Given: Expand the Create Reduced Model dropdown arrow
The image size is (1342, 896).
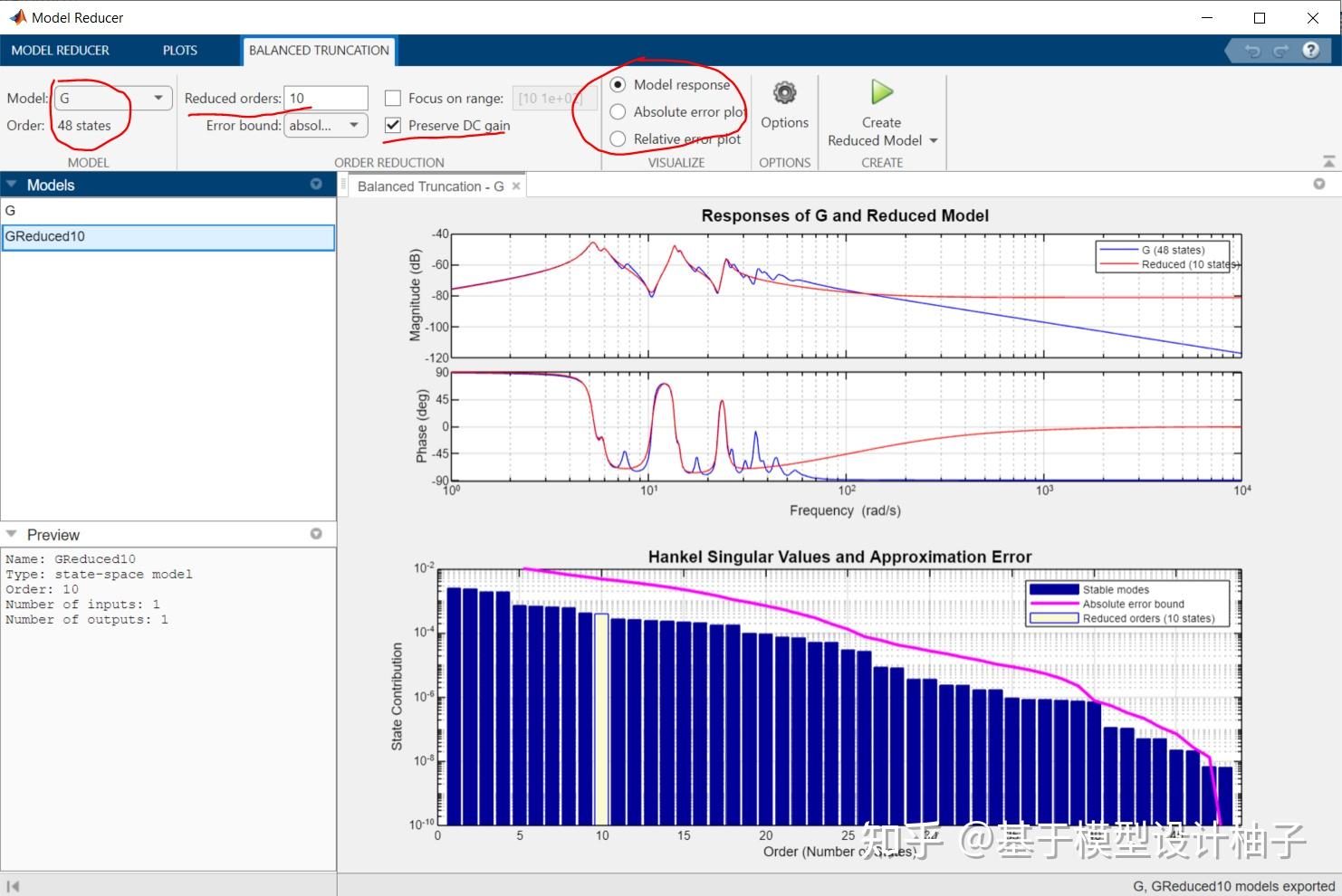Looking at the screenshot, I should (x=934, y=140).
